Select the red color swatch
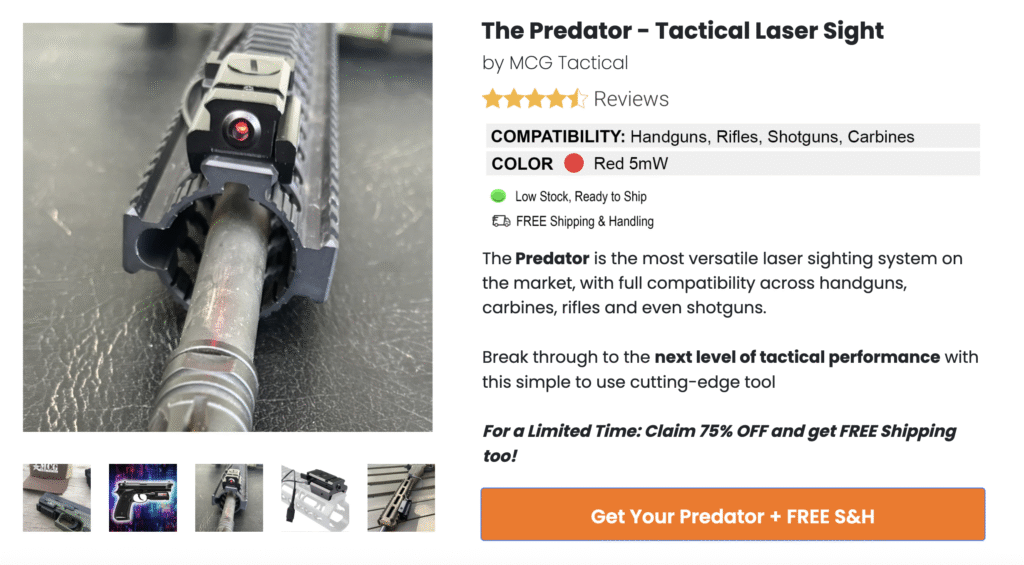This screenshot has width=1024, height=565. (574, 164)
